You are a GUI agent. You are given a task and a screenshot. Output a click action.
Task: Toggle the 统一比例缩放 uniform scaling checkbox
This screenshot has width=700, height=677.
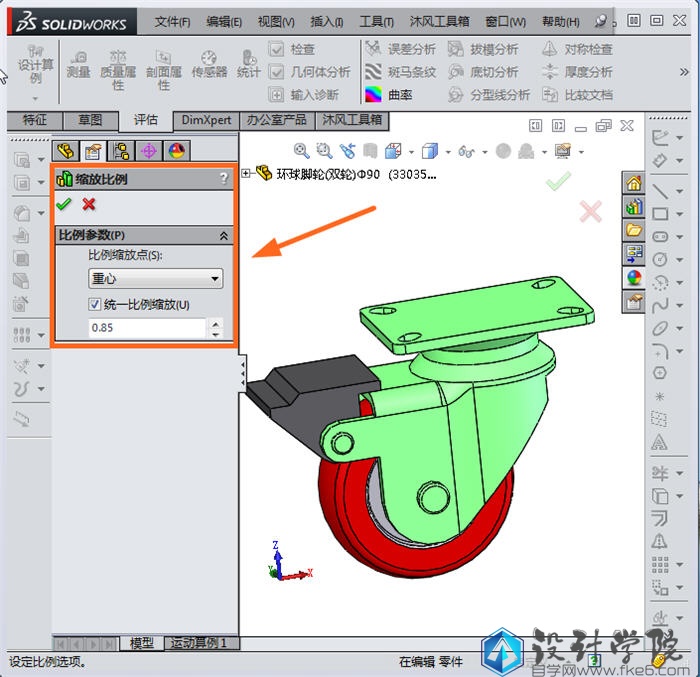click(96, 305)
